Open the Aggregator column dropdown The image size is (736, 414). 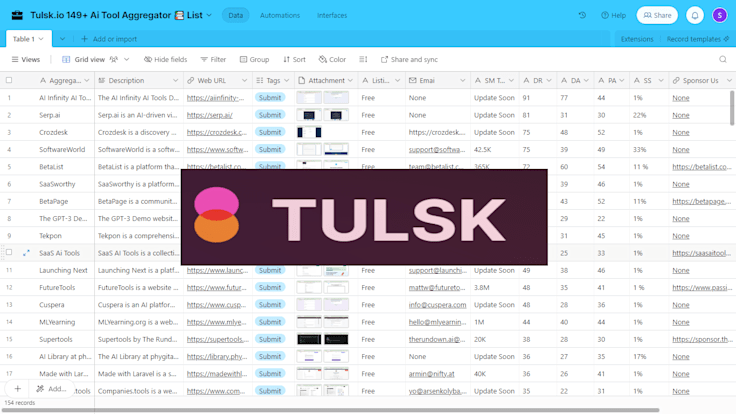click(86, 81)
